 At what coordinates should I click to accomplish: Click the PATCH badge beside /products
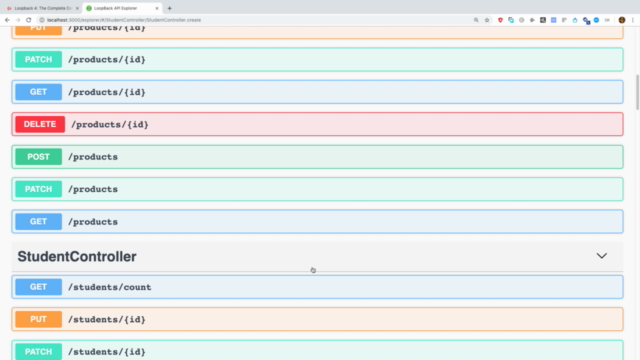click(38, 189)
